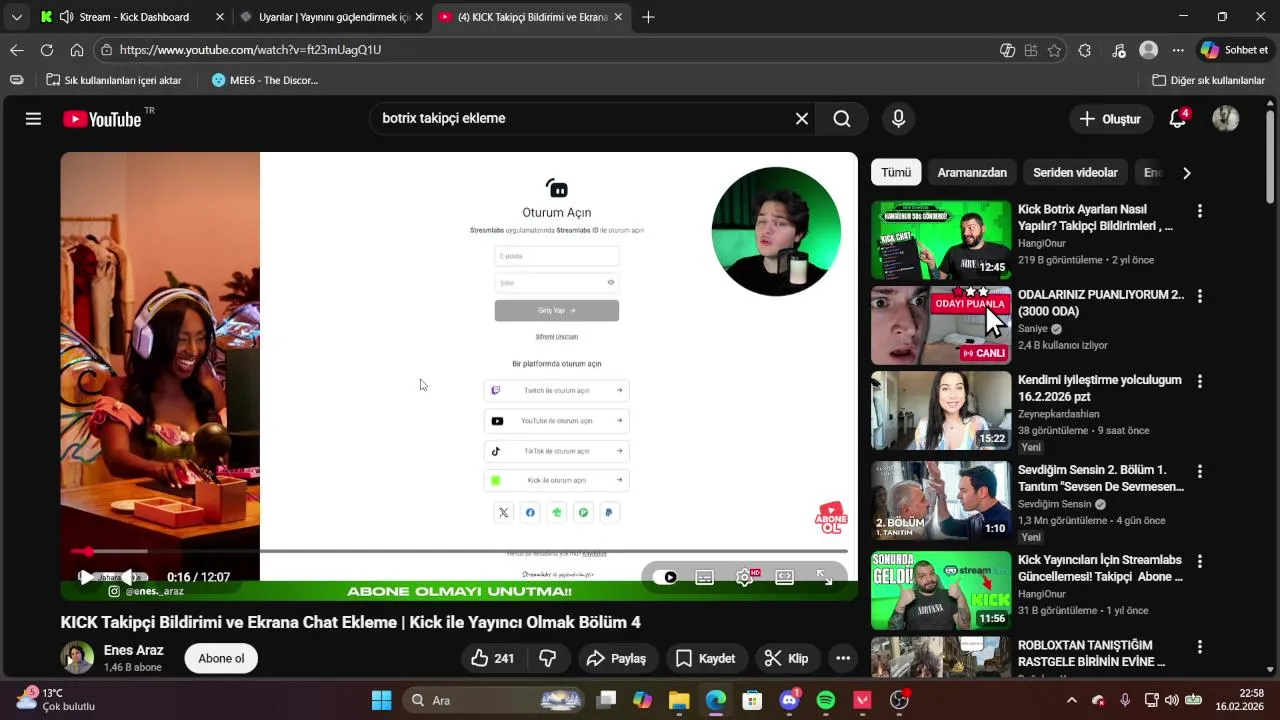Viewport: 1280px width, 720px height.
Task: Click the volume speaker icon in the player
Action: point(128,577)
